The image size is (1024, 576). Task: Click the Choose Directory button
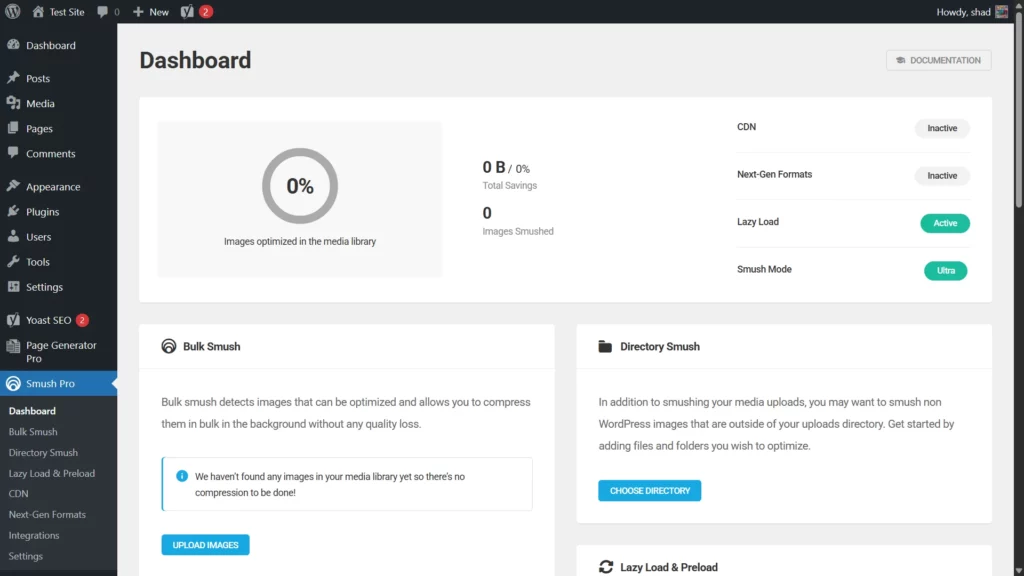coord(649,491)
